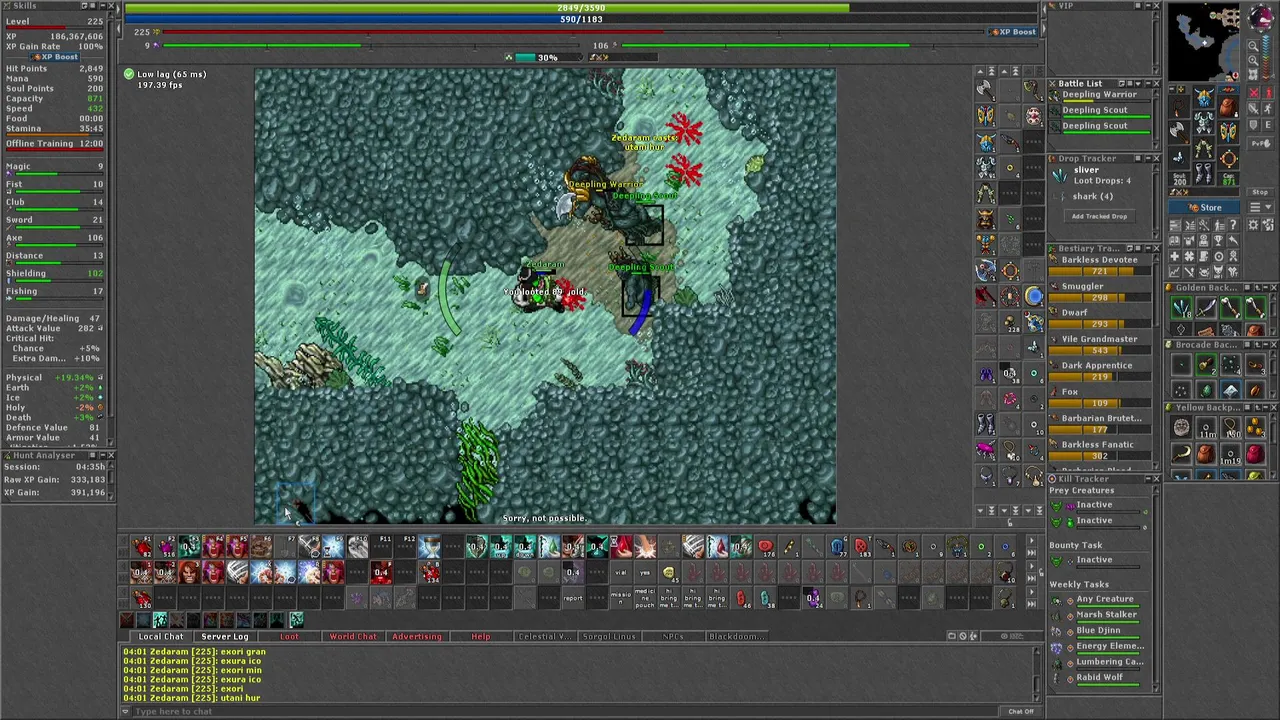Click the blue orb quick-loot icon

[x=1033, y=296]
